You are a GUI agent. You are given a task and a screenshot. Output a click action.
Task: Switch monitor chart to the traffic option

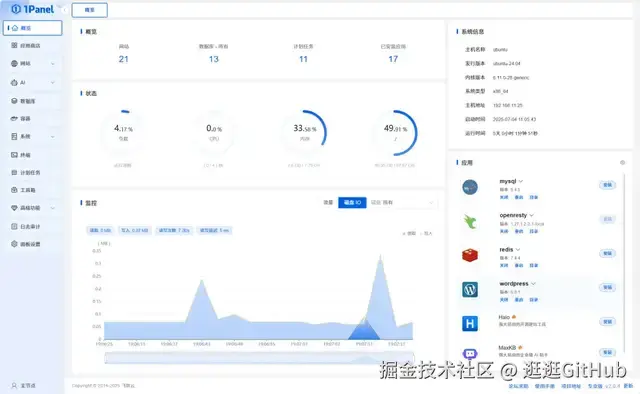[329, 203]
